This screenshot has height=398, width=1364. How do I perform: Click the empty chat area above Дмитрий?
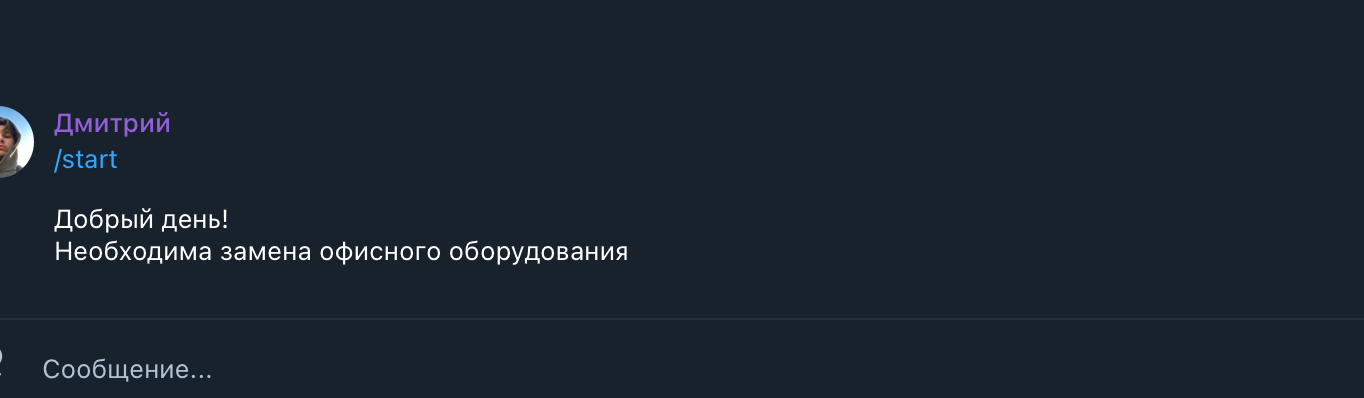tap(682, 50)
